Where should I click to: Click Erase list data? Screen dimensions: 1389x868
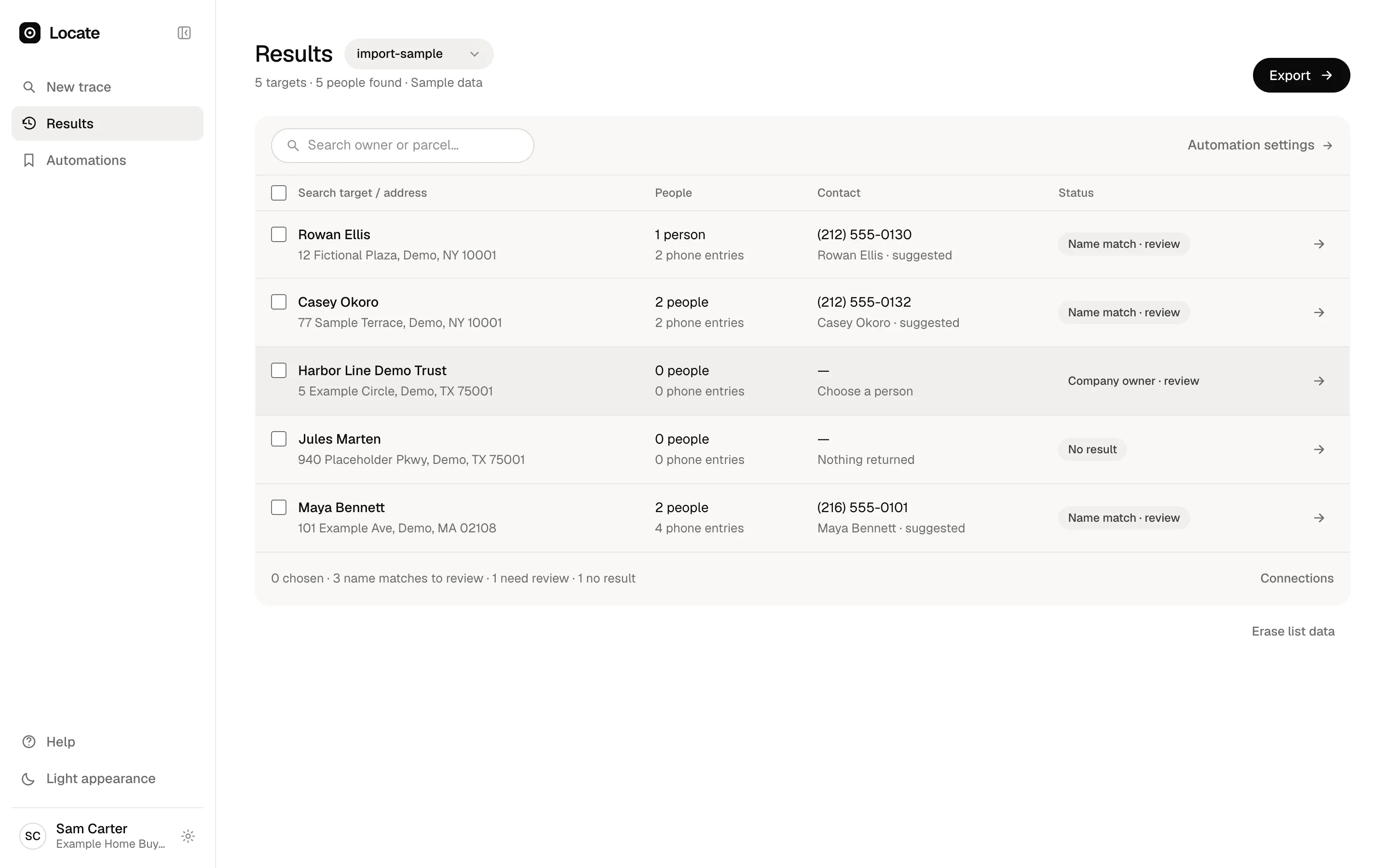click(x=1293, y=632)
